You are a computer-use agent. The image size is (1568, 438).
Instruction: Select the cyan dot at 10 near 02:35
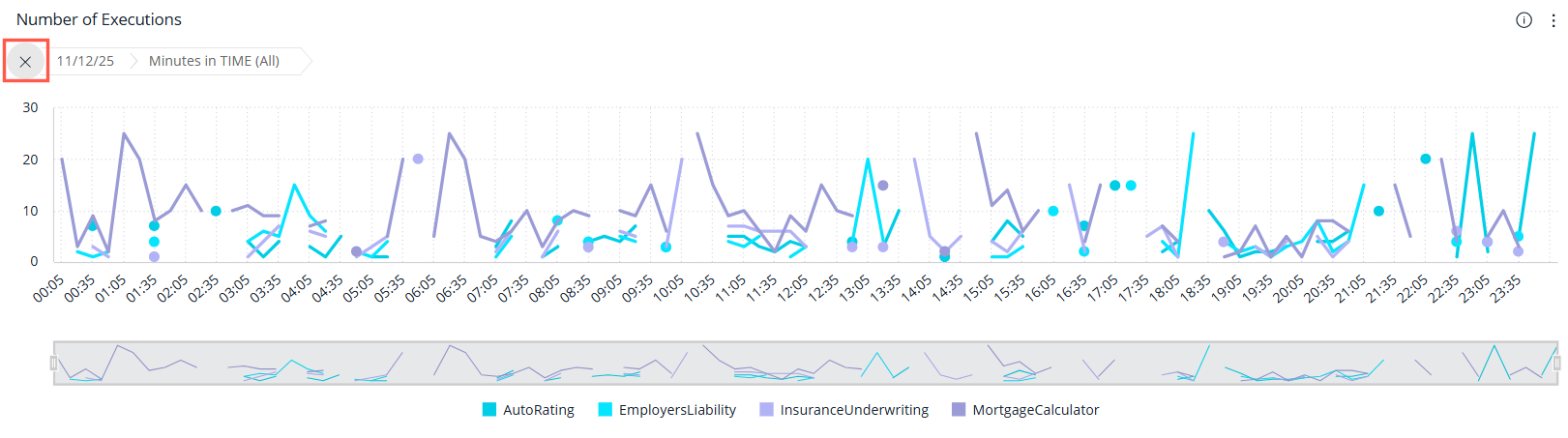coord(216,211)
